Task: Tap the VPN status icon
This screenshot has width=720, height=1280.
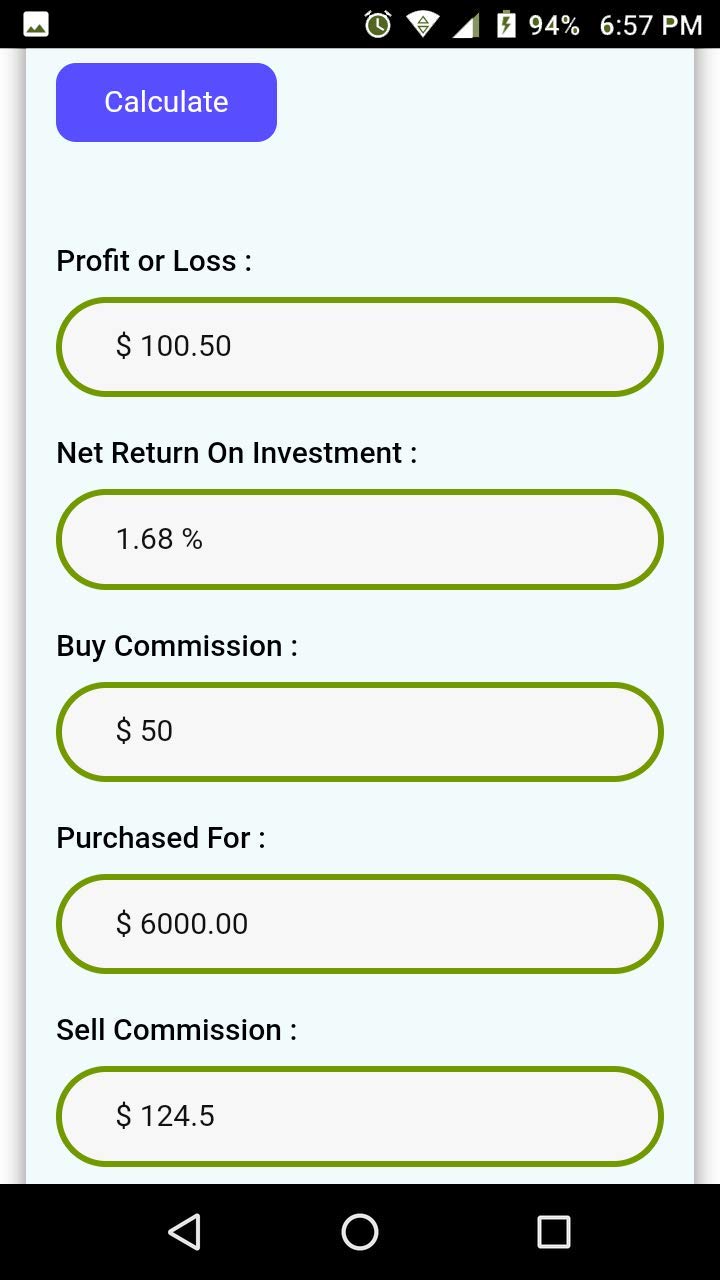Action: (422, 25)
